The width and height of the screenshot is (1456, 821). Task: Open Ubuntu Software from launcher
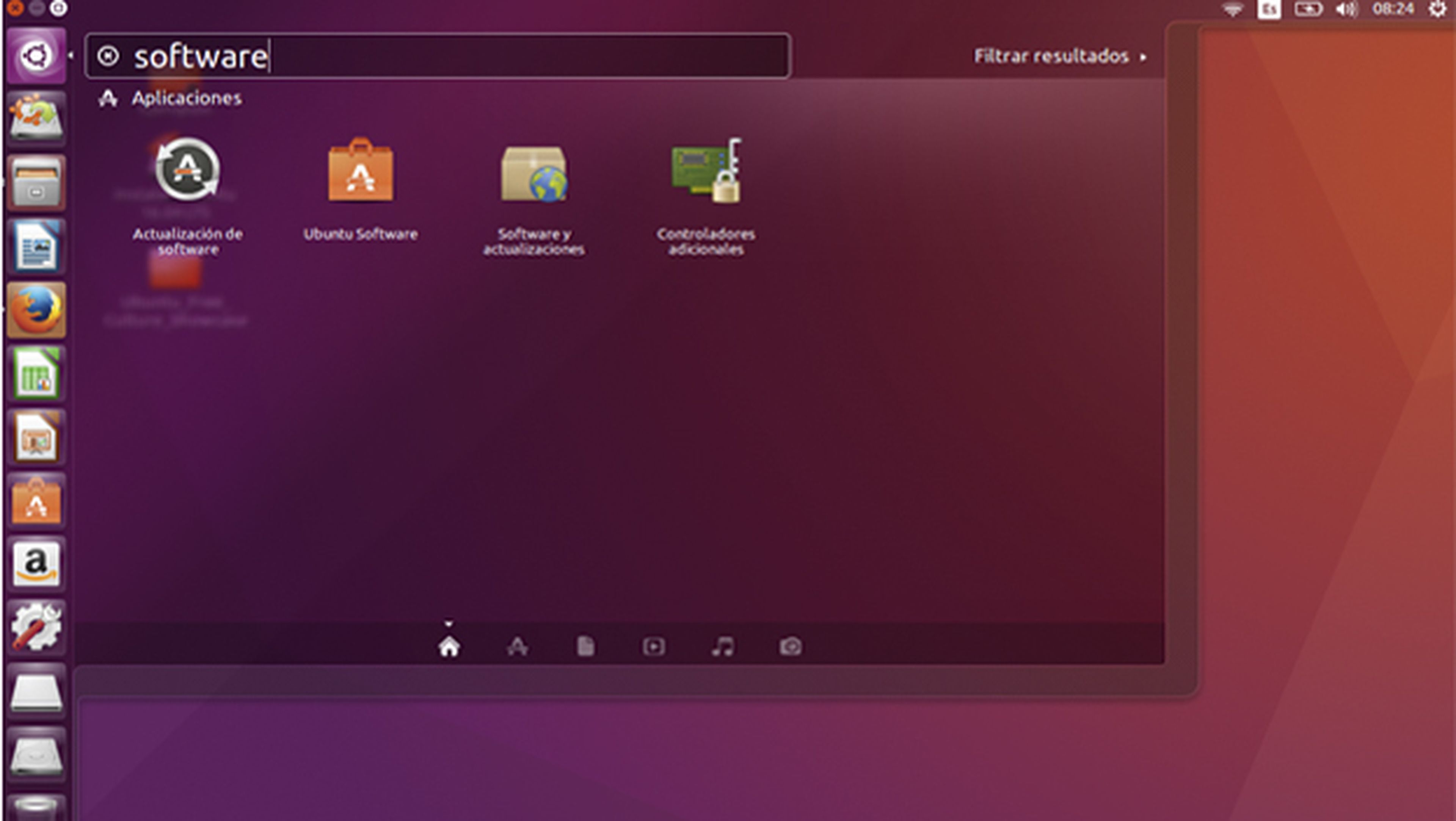(x=36, y=501)
